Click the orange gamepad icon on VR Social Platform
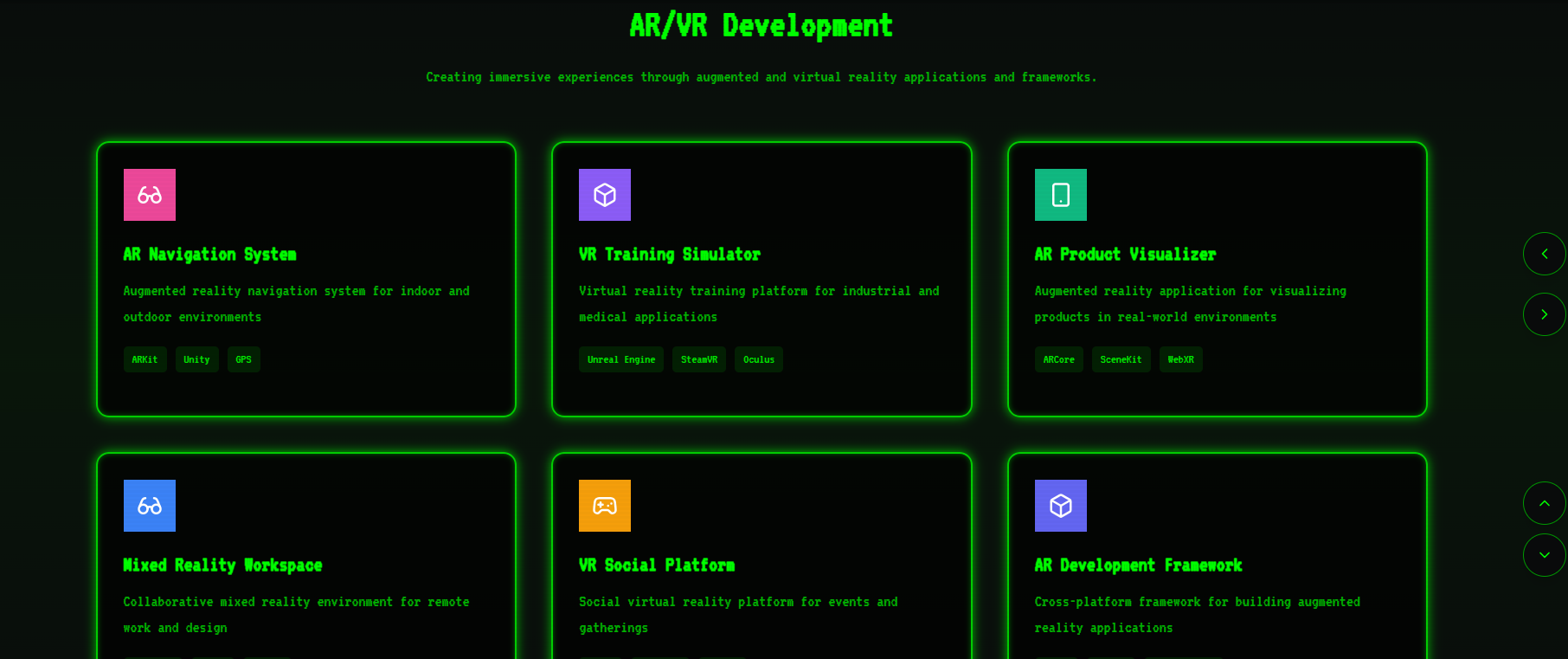Screen dimensions: 1568x659 pos(605,506)
